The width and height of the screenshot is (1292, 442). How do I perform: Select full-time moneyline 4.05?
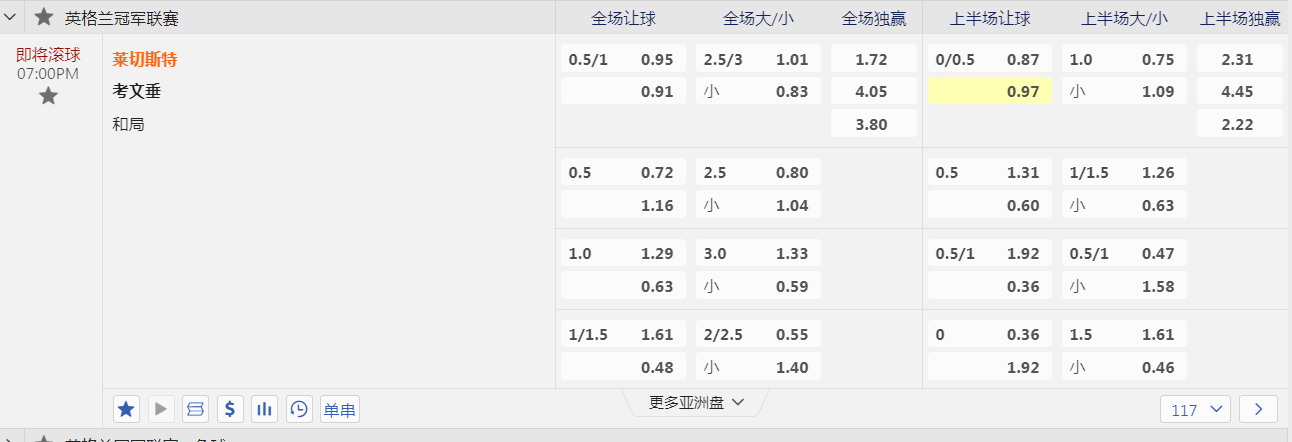873,91
